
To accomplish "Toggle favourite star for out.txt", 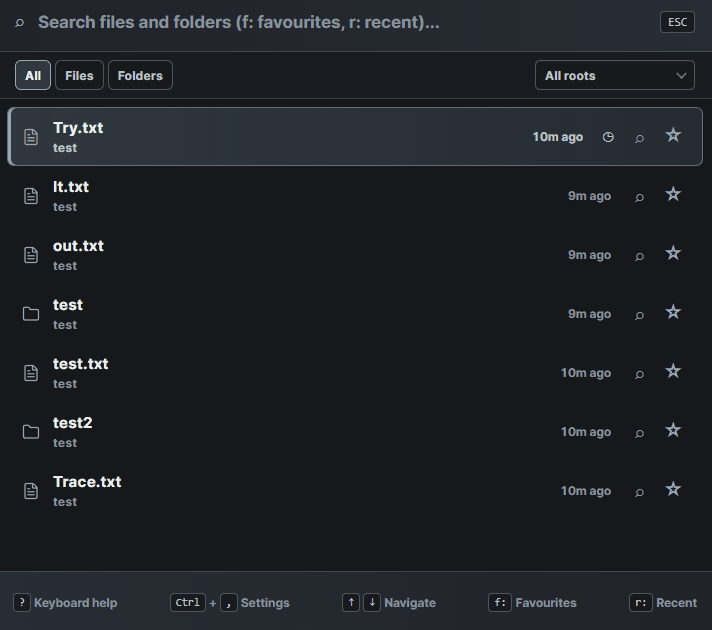I will [673, 253].
